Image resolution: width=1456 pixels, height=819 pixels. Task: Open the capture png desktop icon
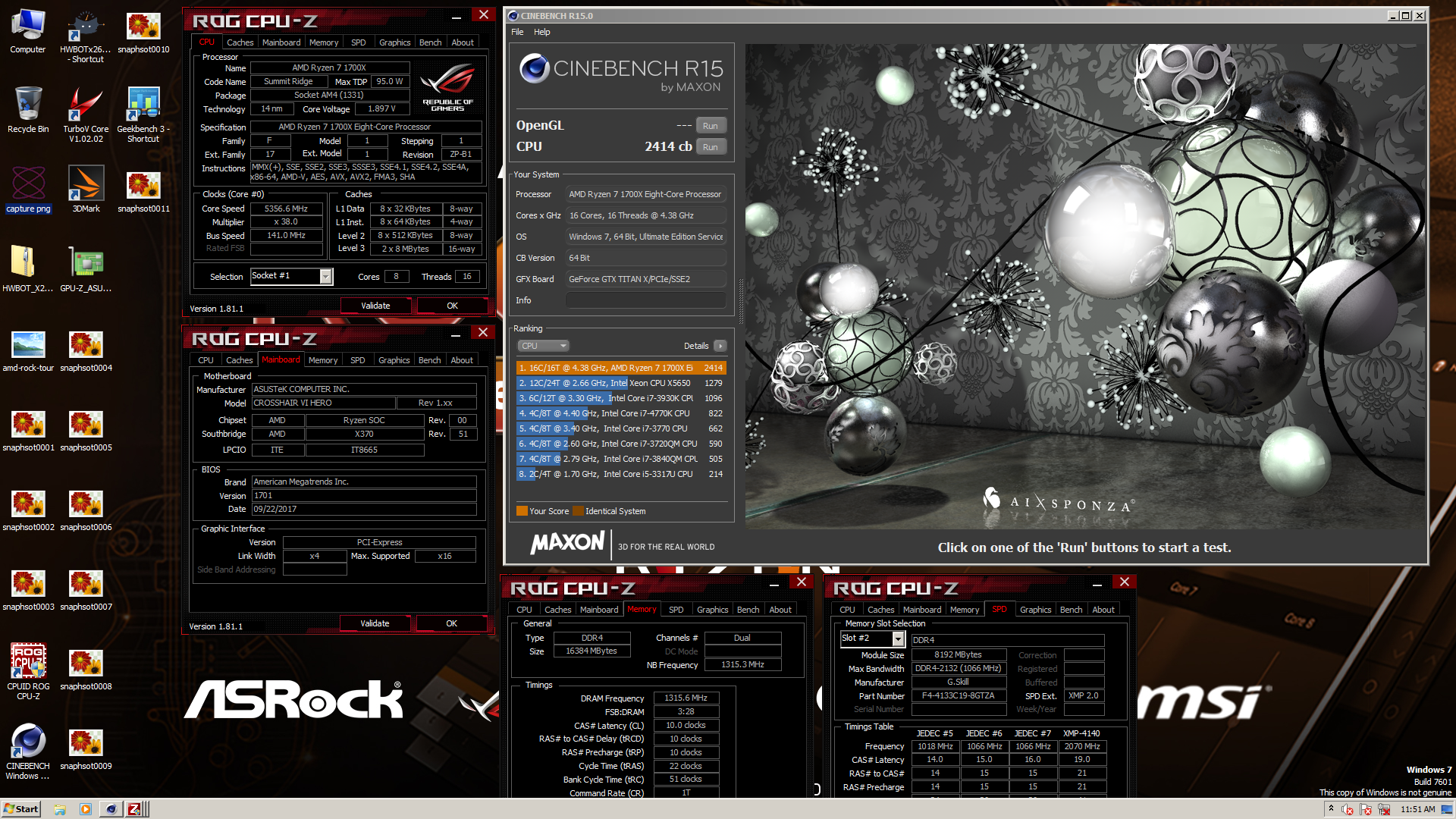pos(28,190)
